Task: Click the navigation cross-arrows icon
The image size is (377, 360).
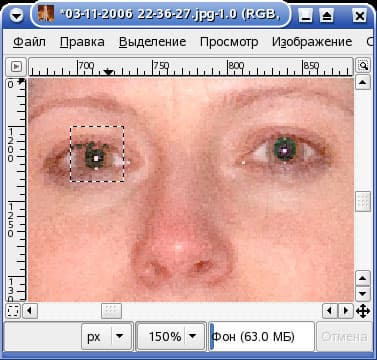Action: (x=363, y=311)
